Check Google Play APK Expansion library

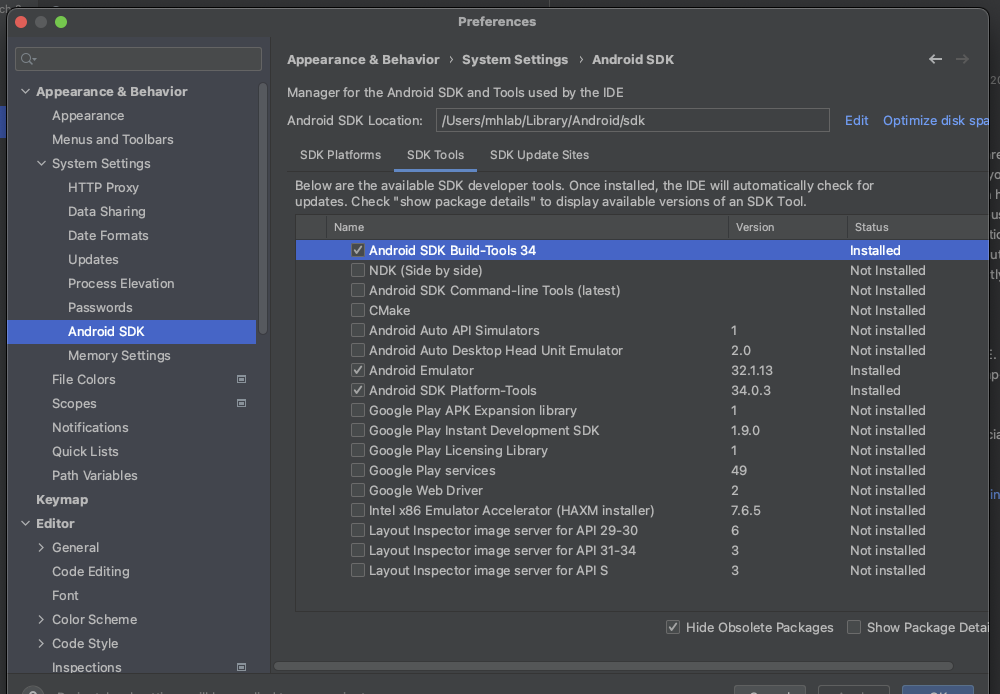click(x=358, y=410)
